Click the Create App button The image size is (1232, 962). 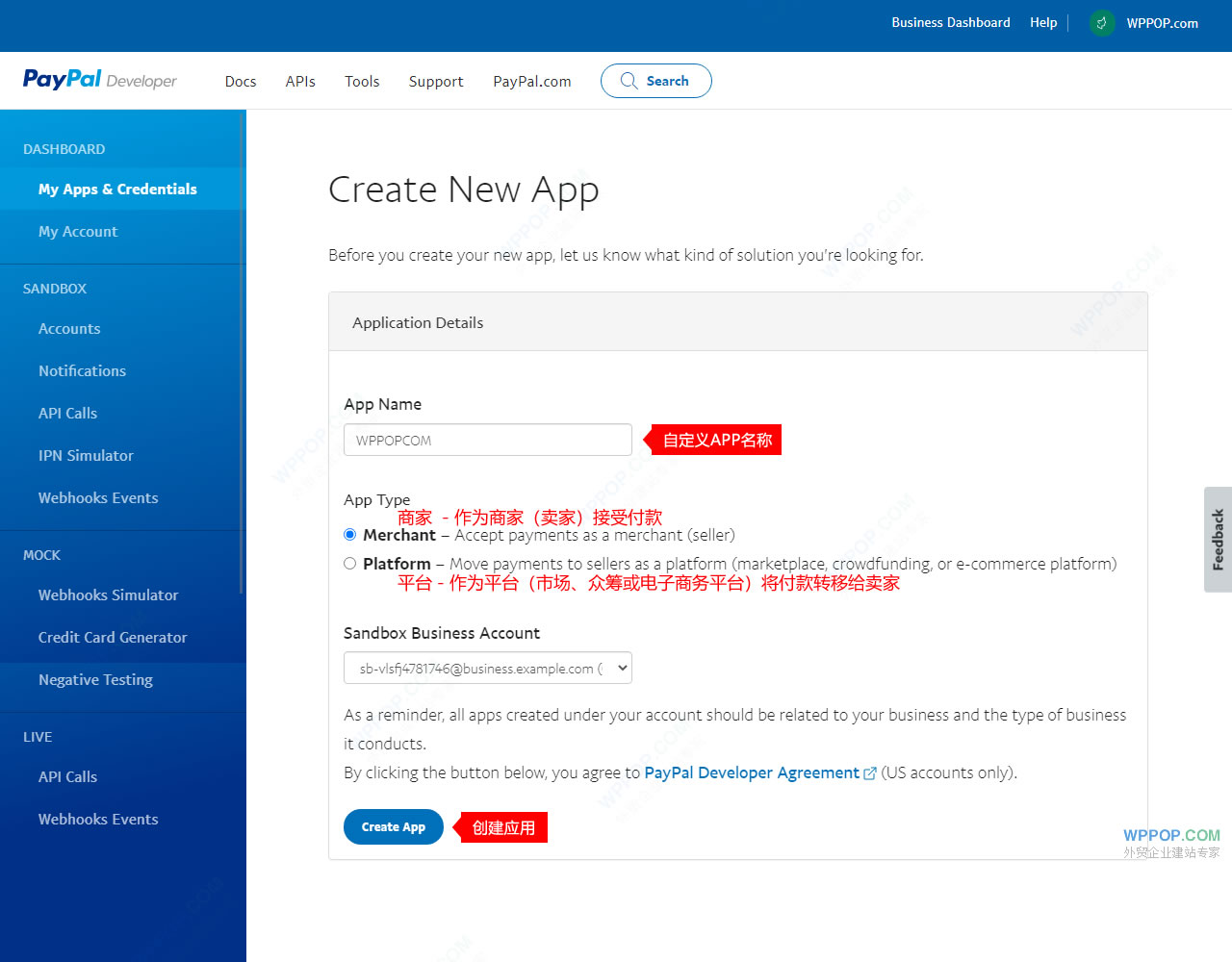coord(394,827)
